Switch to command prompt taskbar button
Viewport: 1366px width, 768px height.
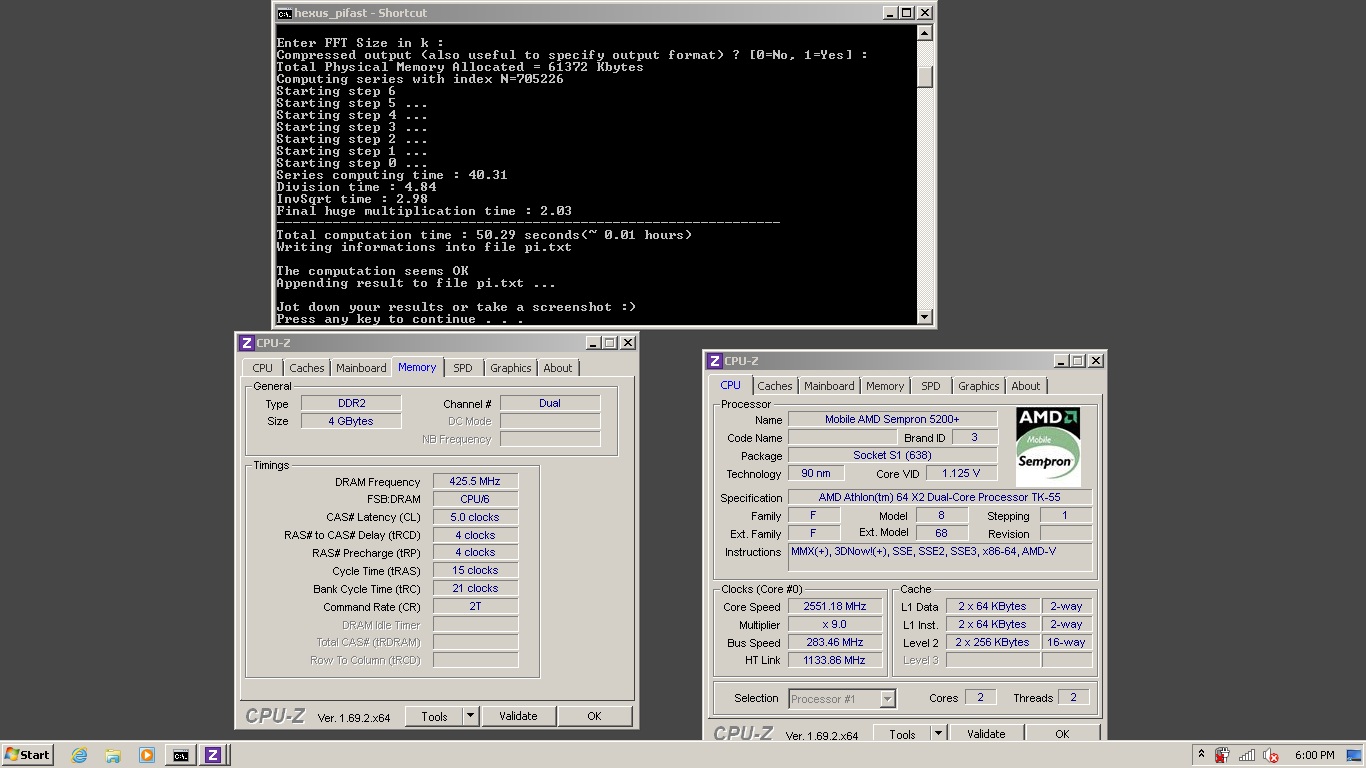pyautogui.click(x=180, y=755)
